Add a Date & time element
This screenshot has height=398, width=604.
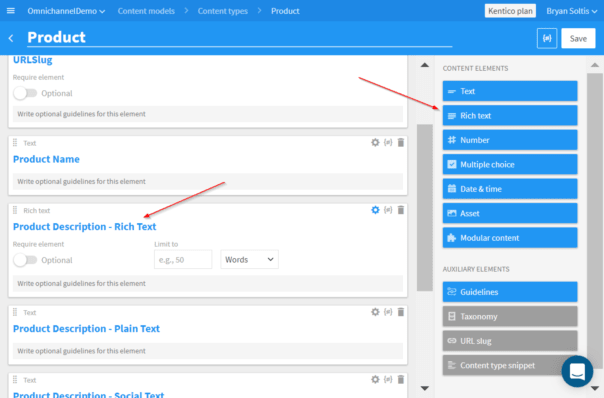coord(510,189)
